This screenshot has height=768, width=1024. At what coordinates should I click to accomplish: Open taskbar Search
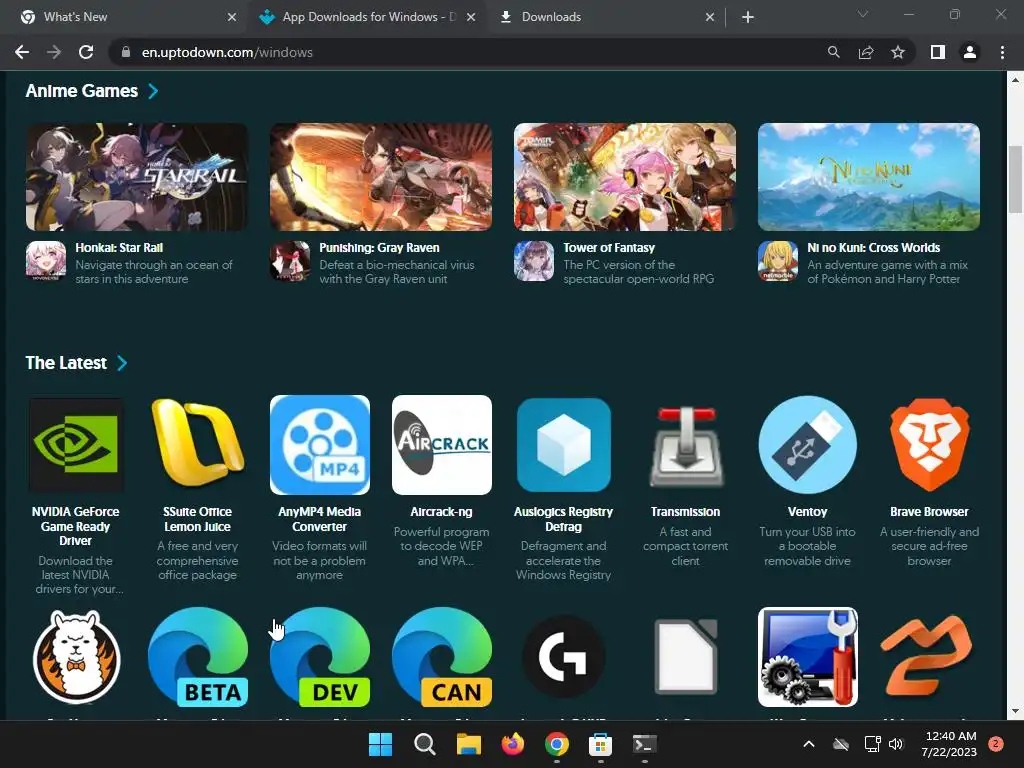click(x=424, y=744)
